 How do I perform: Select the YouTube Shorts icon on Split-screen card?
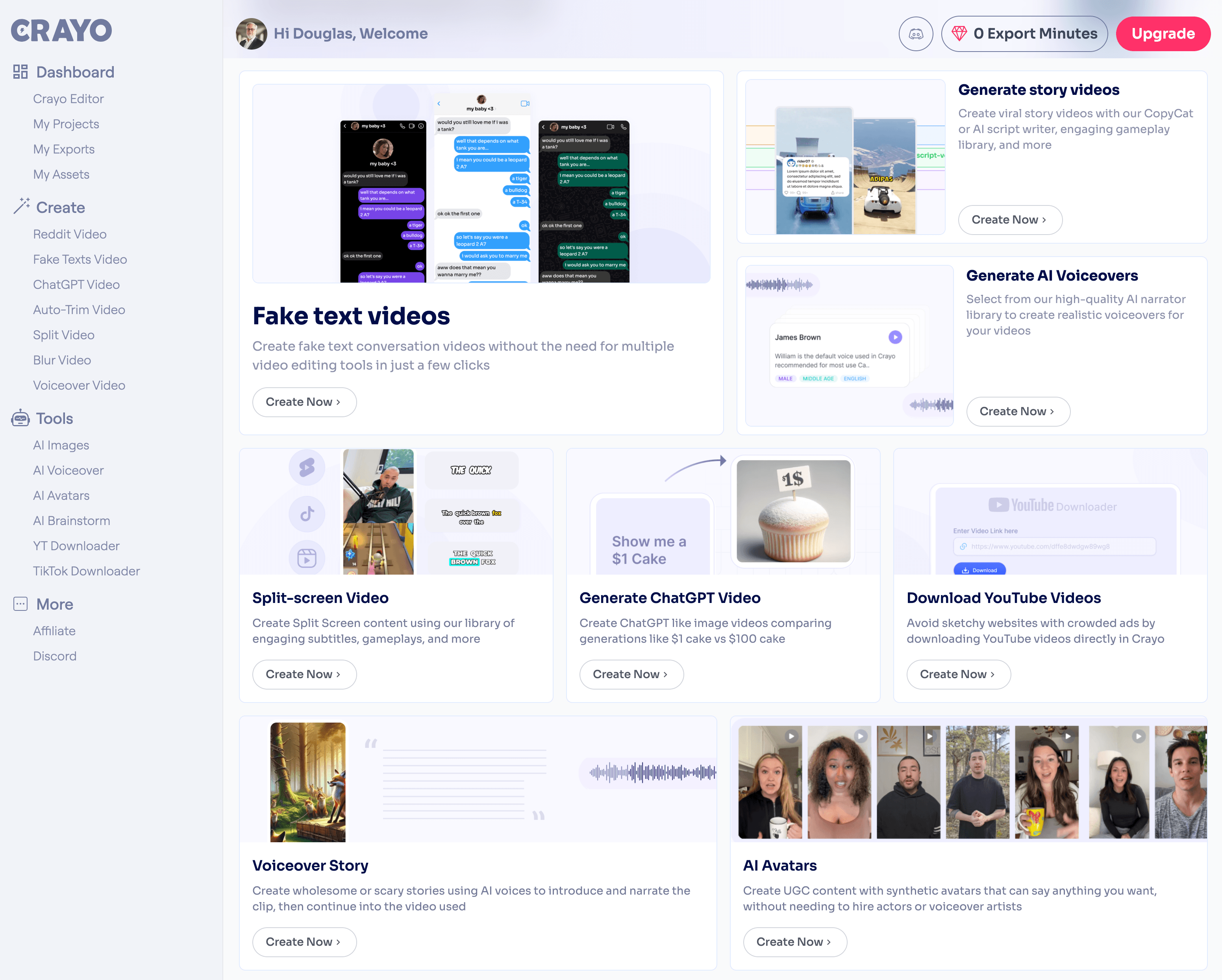click(x=307, y=467)
